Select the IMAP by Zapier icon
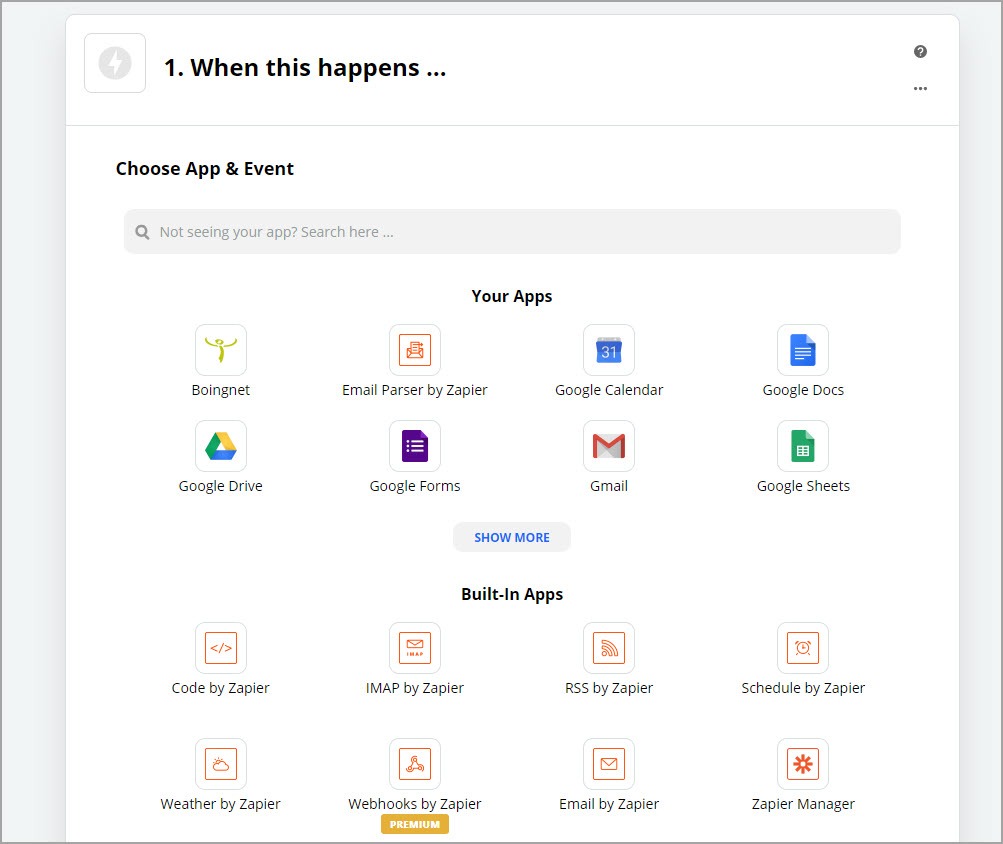Image resolution: width=1003 pixels, height=844 pixels. (415, 648)
